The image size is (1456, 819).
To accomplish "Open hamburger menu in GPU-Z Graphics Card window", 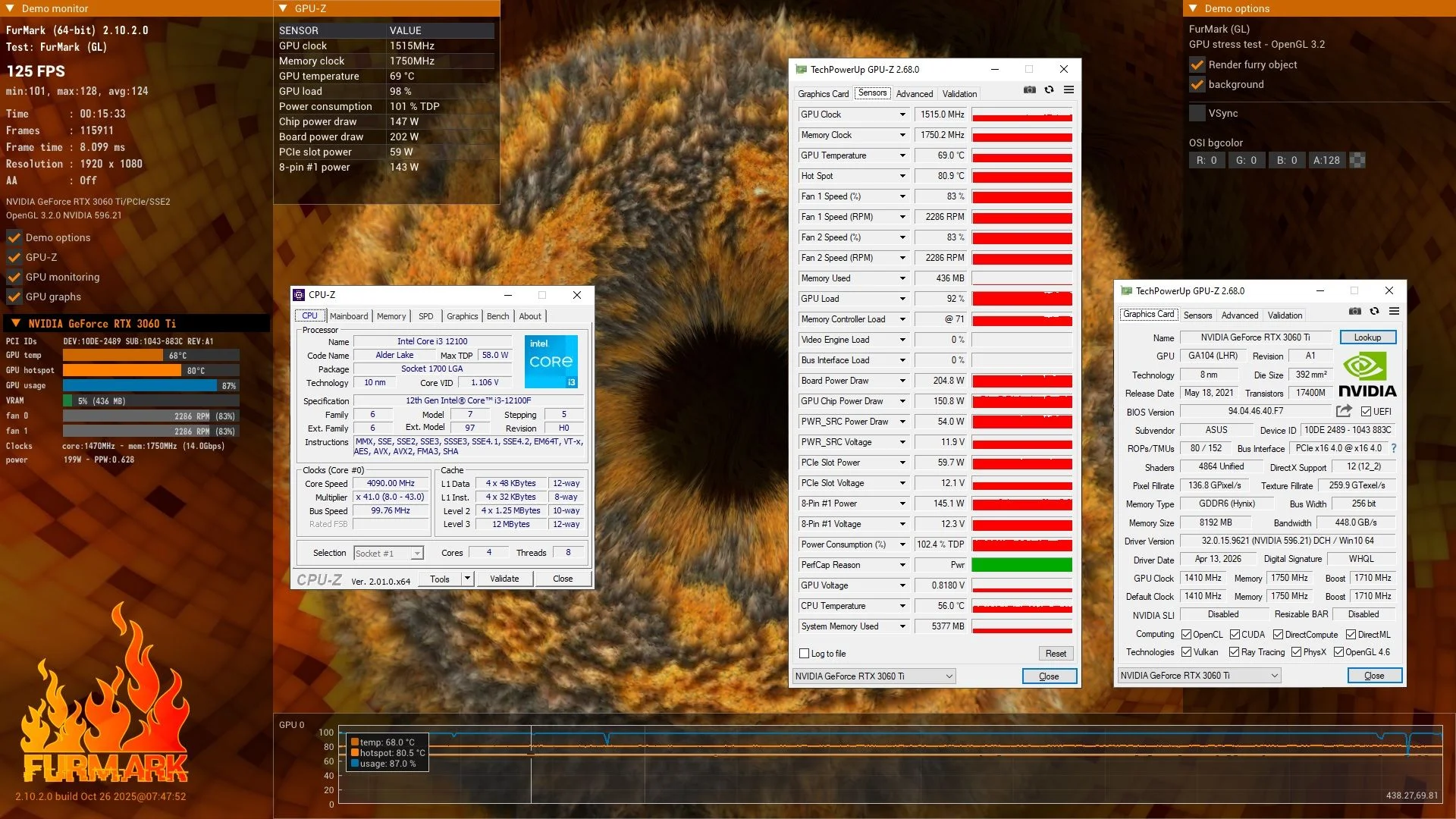I will point(1394,311).
